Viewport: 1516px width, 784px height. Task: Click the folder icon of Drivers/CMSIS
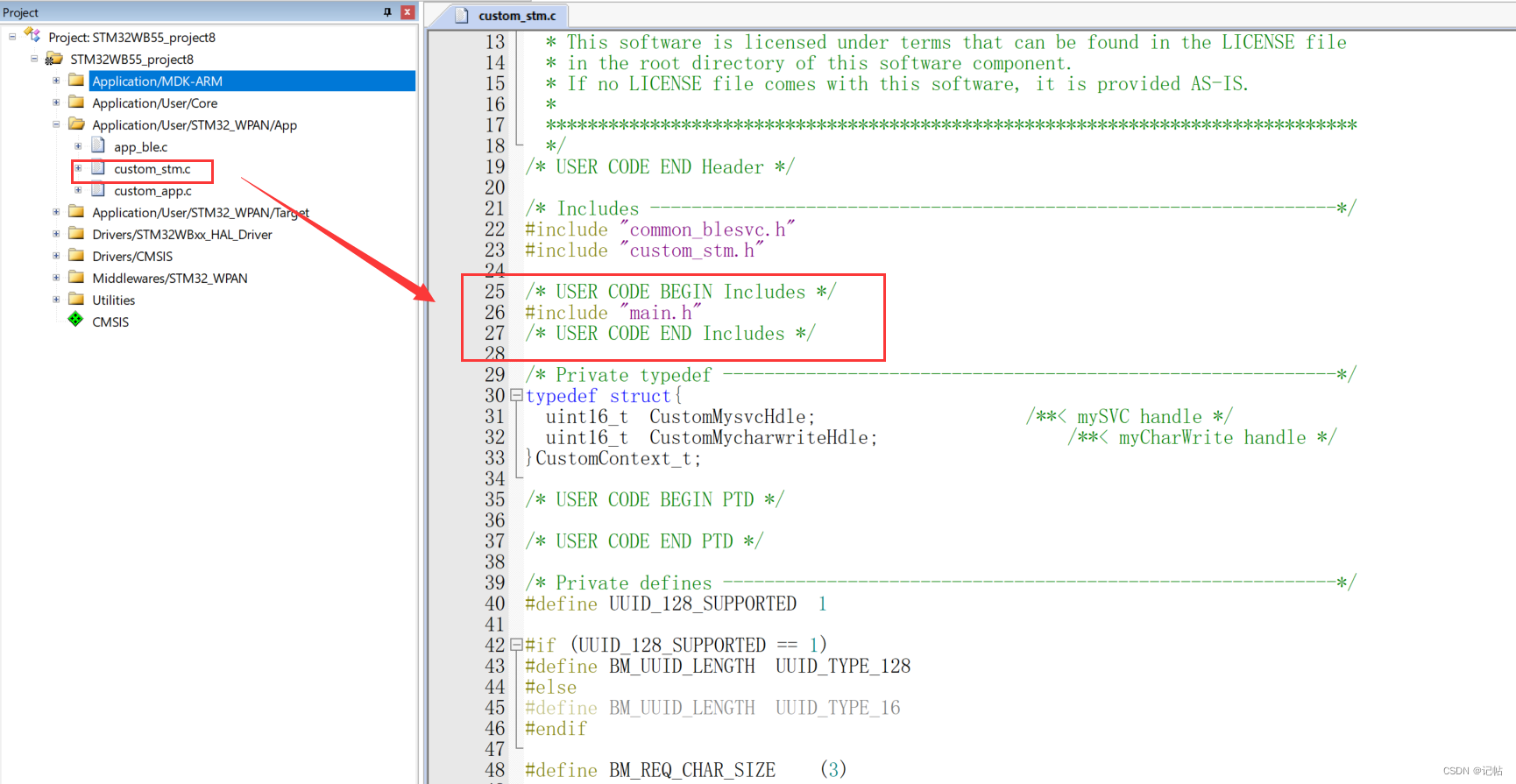click(x=77, y=256)
